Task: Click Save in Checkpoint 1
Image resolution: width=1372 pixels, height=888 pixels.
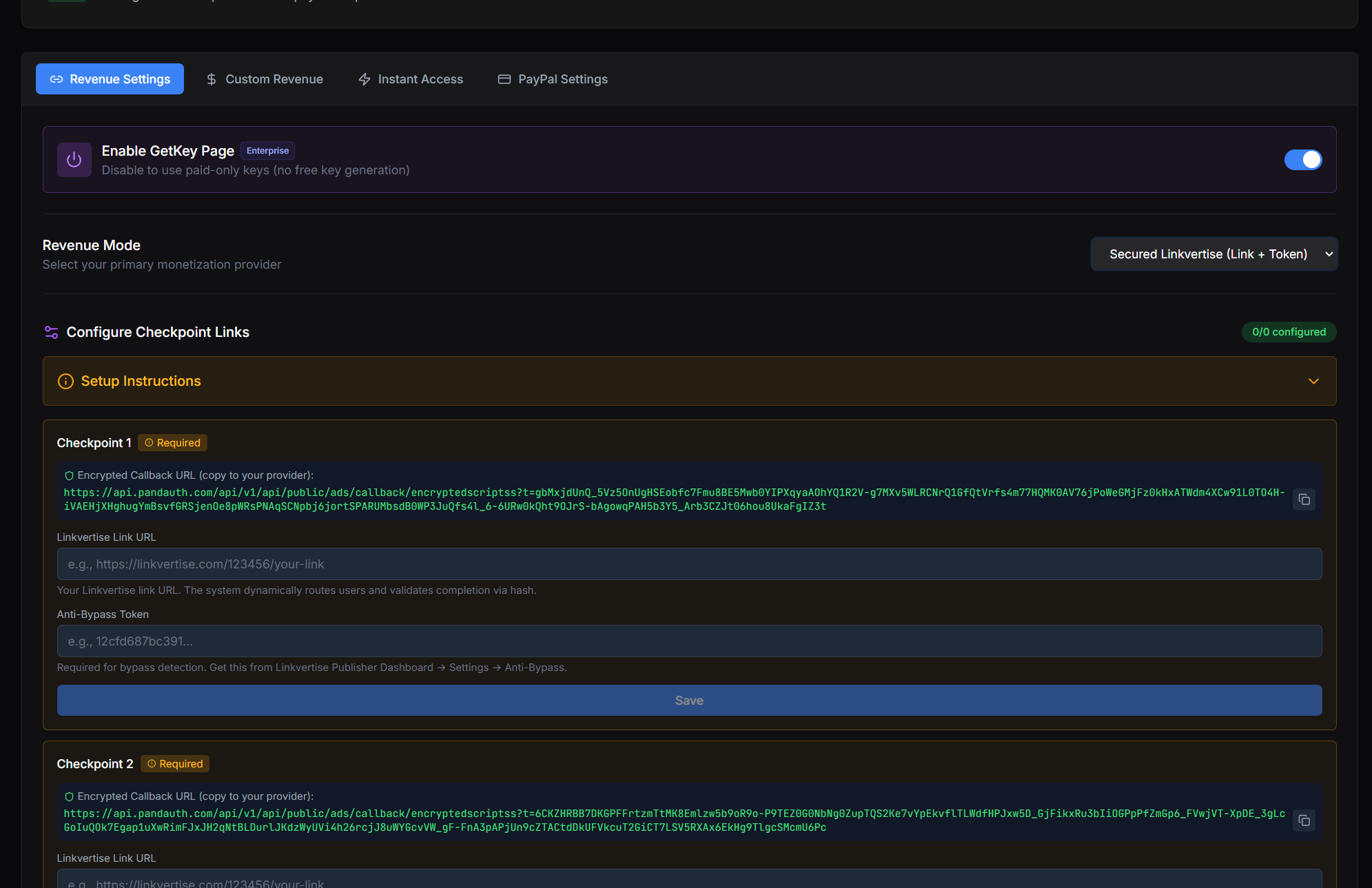Action: (x=689, y=701)
